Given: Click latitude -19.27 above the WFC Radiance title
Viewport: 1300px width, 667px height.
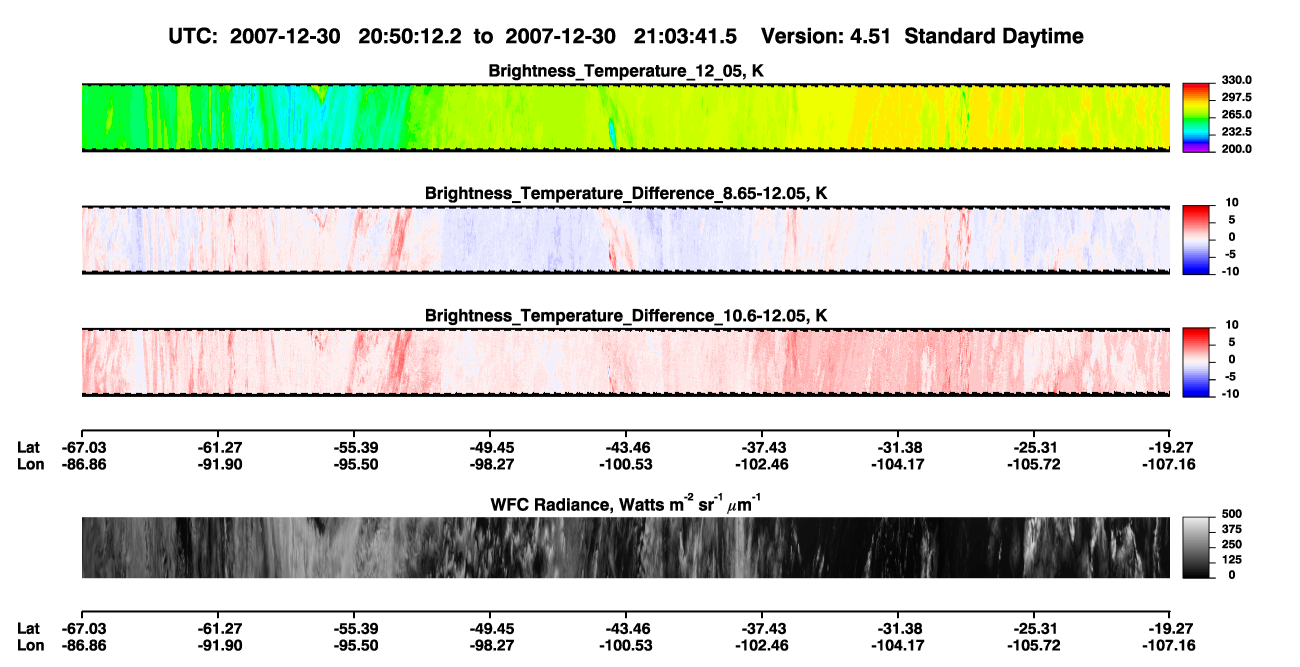Looking at the screenshot, I should pos(1172,448).
